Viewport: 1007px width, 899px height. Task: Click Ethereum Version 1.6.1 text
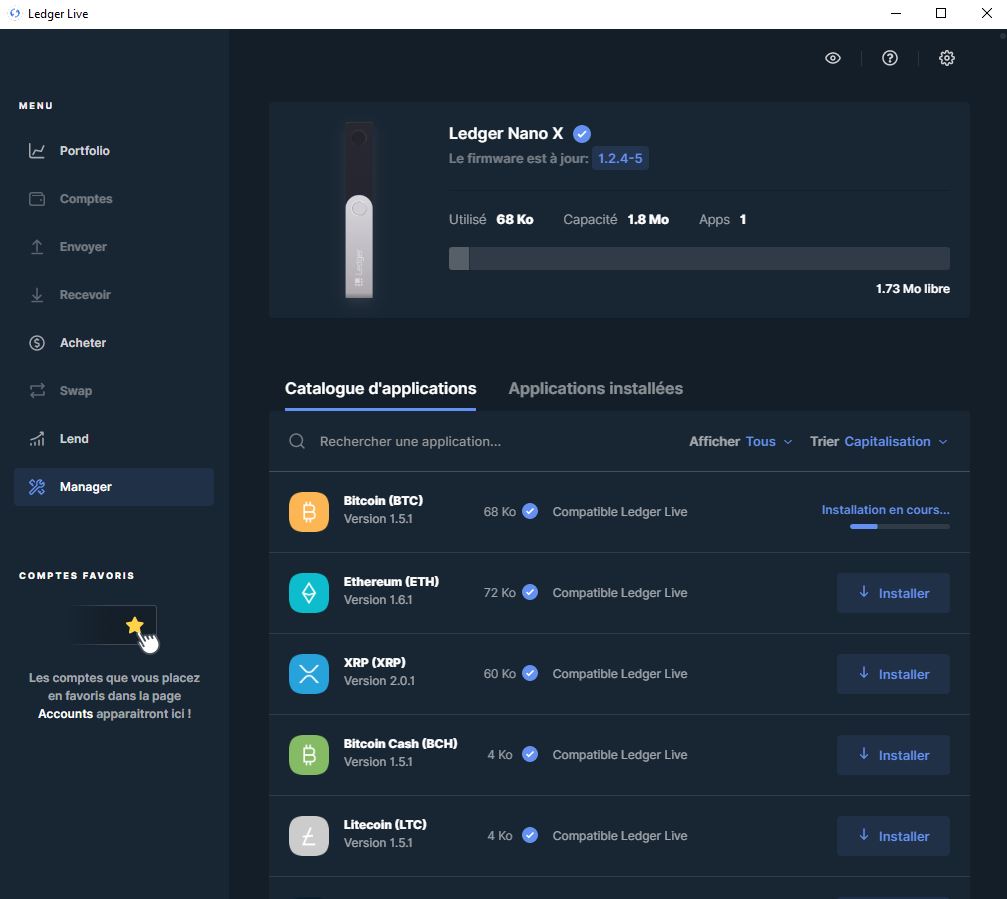click(378, 600)
